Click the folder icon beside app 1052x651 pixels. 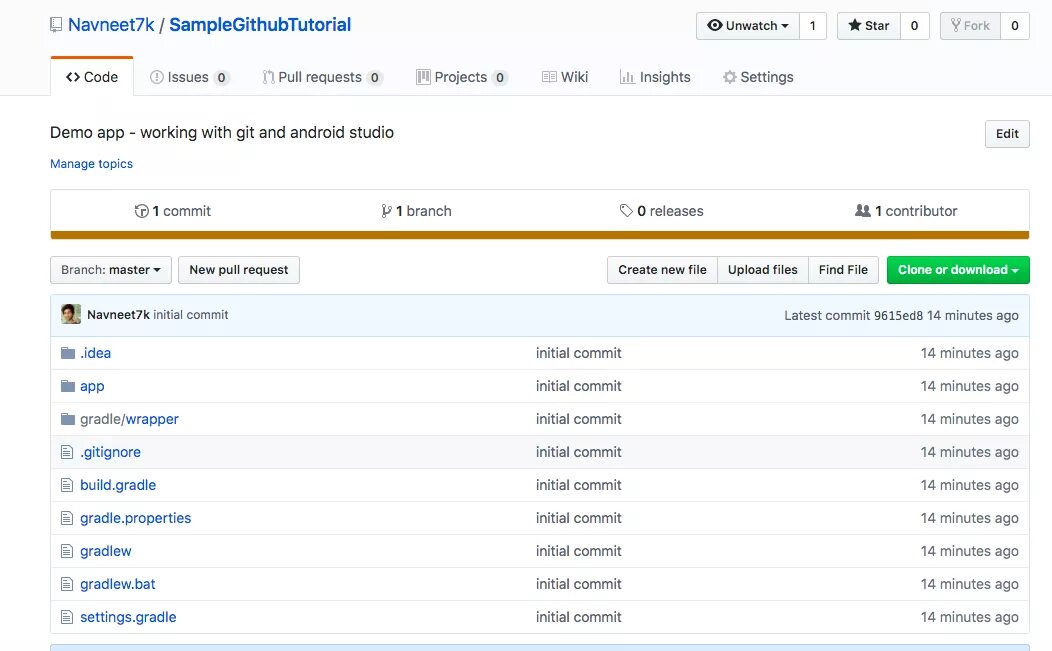pyautogui.click(x=68, y=386)
